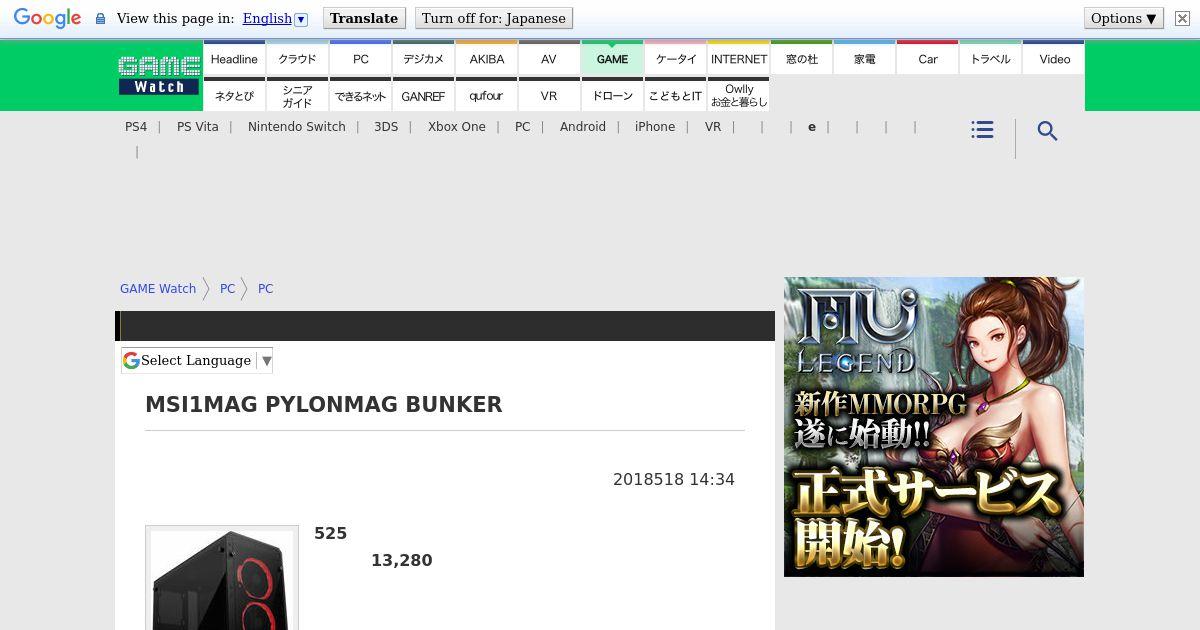1200x630 pixels.
Task: Click the GAME Watch logo
Action: click(159, 75)
